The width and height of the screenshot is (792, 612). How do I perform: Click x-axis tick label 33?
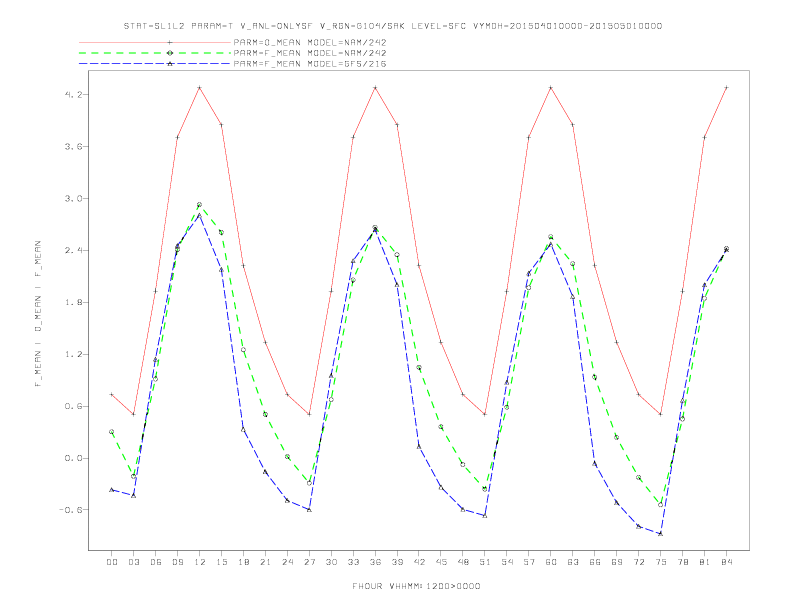353,562
